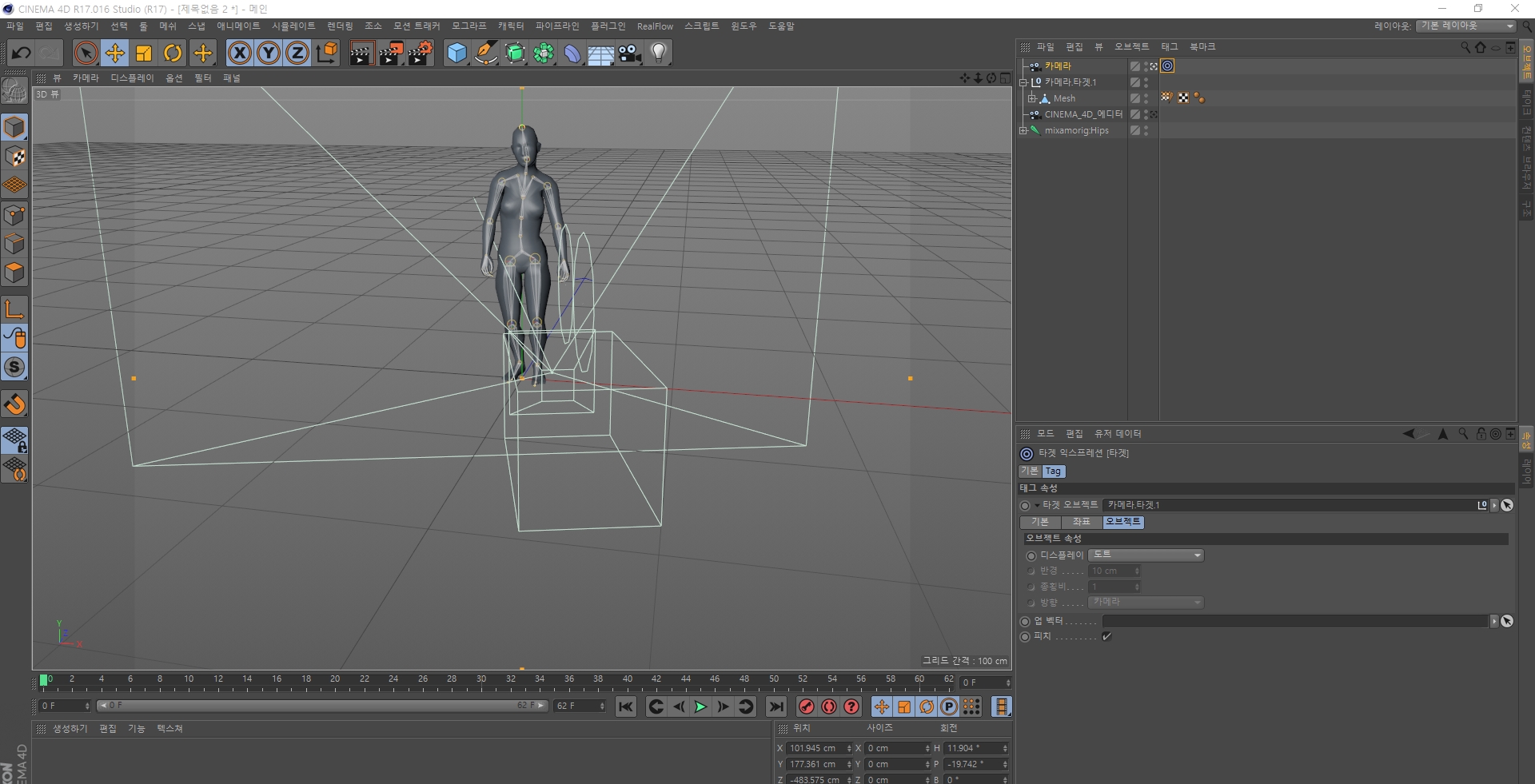Collapse the 카메라.타겟.1 tree node
1535x784 pixels.
[1023, 82]
